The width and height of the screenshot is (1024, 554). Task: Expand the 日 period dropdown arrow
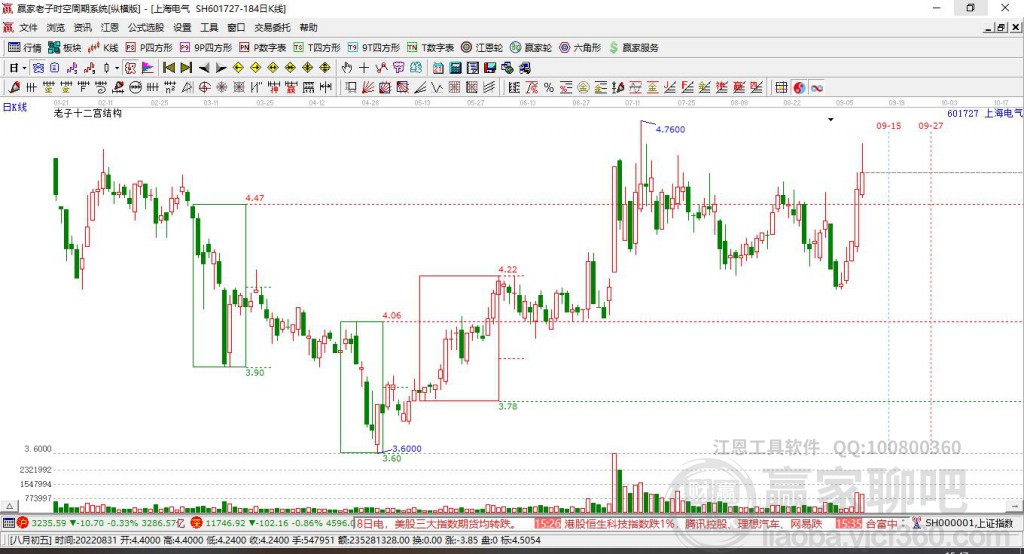[x=24, y=68]
